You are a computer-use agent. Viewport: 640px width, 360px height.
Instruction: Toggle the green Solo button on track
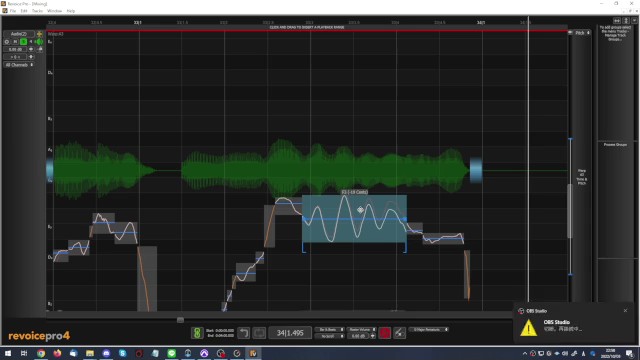(x=24, y=42)
